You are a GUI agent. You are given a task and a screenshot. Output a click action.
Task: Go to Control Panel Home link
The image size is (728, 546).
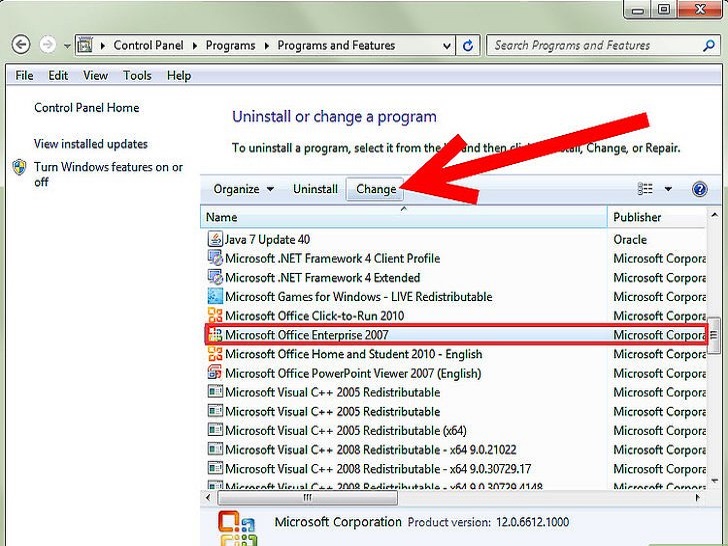pos(86,108)
